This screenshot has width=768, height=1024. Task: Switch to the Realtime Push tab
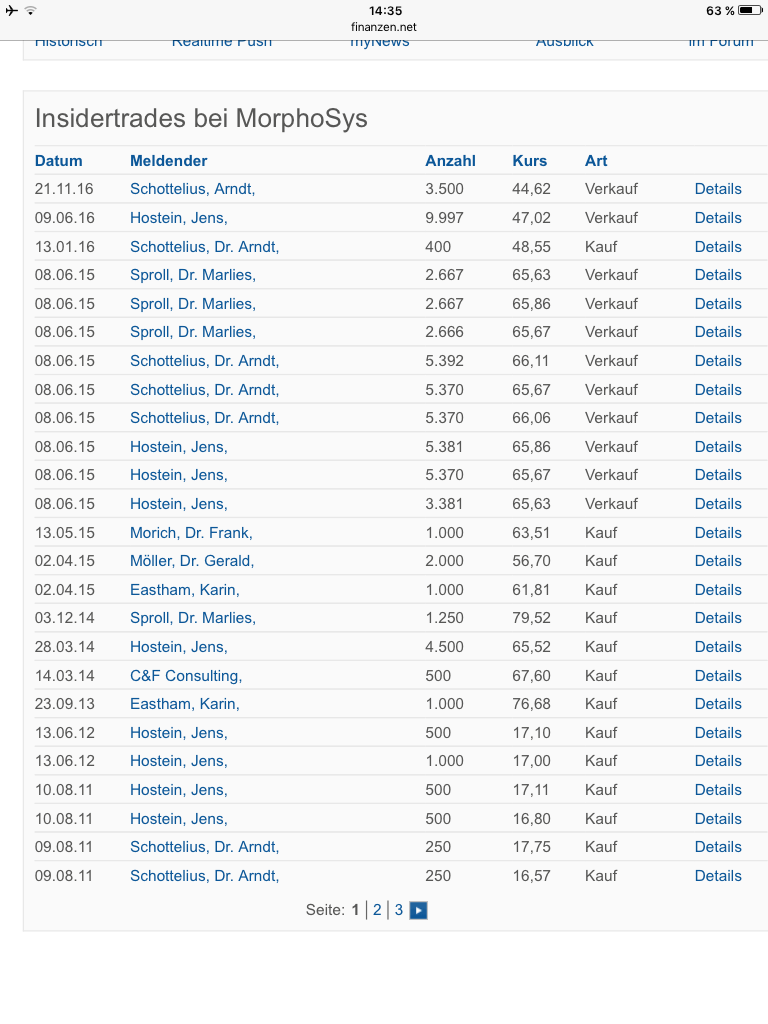(221, 42)
